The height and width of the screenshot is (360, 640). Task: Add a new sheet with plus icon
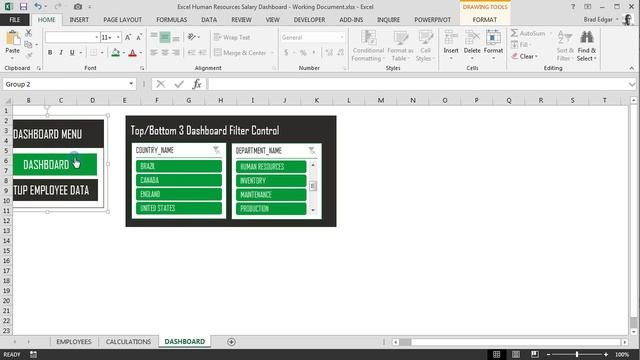pyautogui.click(x=231, y=342)
